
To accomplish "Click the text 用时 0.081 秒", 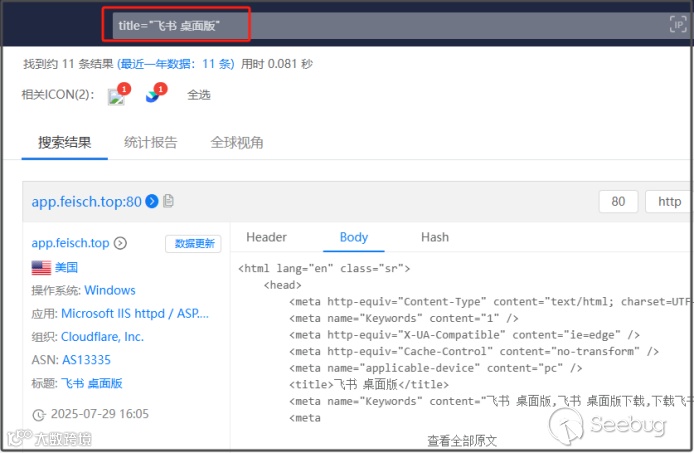I will pyautogui.click(x=277, y=64).
